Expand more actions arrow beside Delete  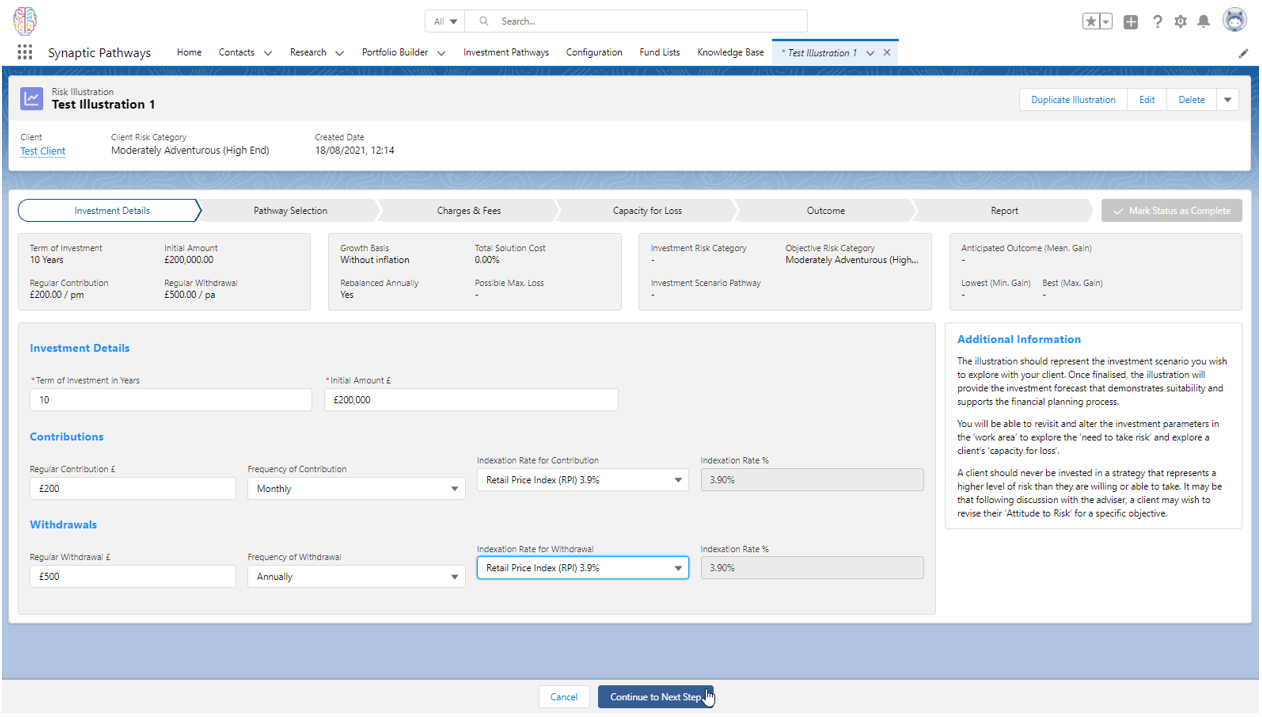[x=1229, y=100]
